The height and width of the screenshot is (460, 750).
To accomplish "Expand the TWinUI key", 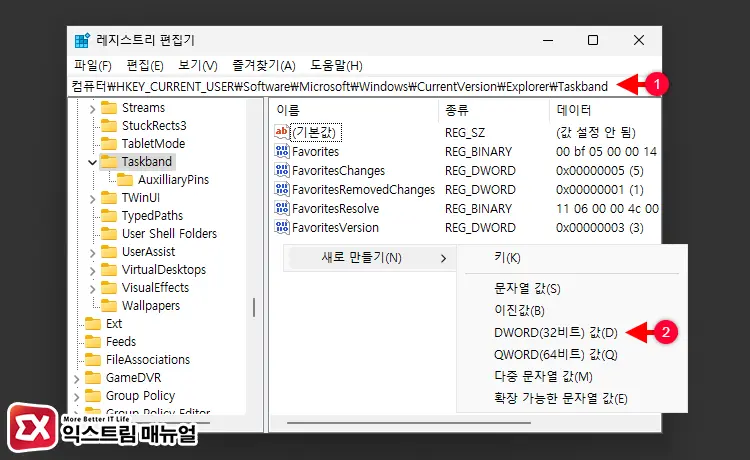I will click(92, 199).
